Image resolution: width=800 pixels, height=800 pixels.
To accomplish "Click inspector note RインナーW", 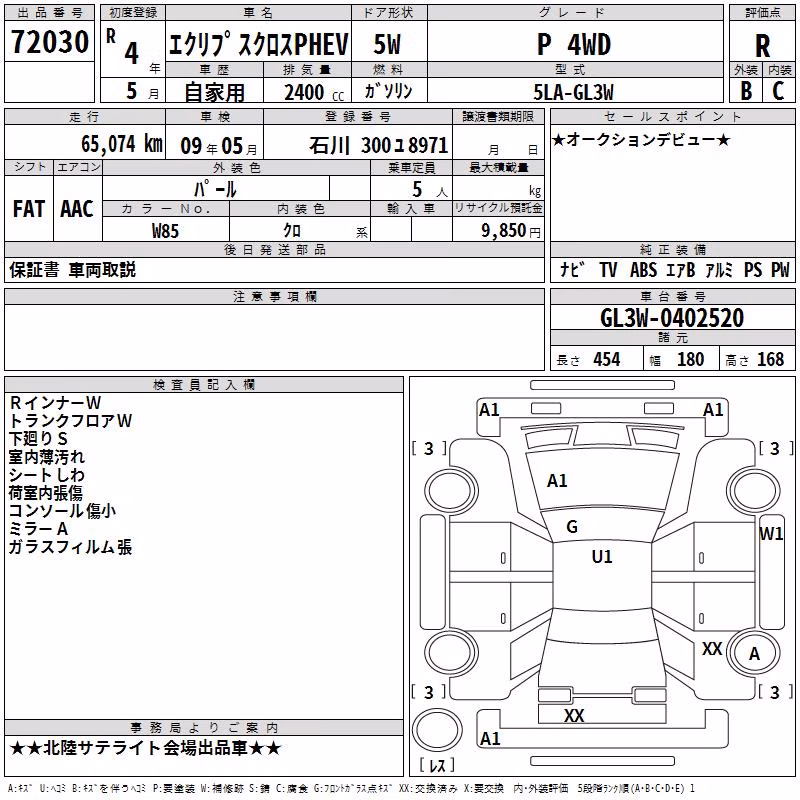I will tap(55, 403).
